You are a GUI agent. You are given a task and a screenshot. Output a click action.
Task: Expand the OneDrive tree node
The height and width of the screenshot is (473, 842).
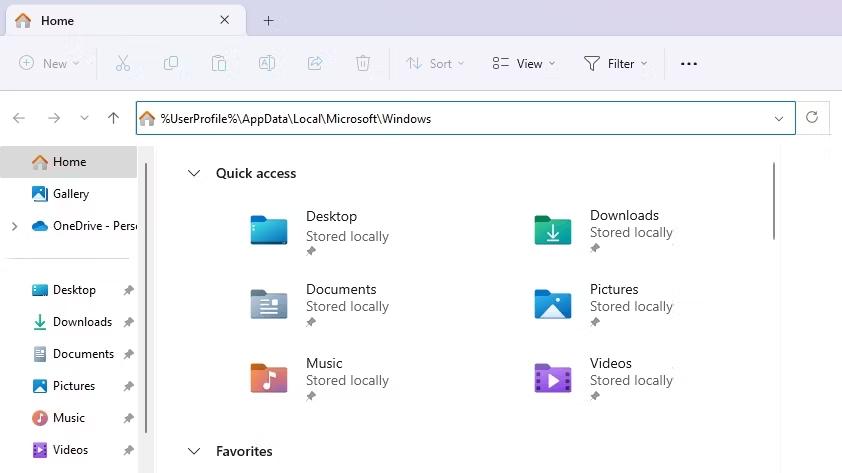[14, 226]
